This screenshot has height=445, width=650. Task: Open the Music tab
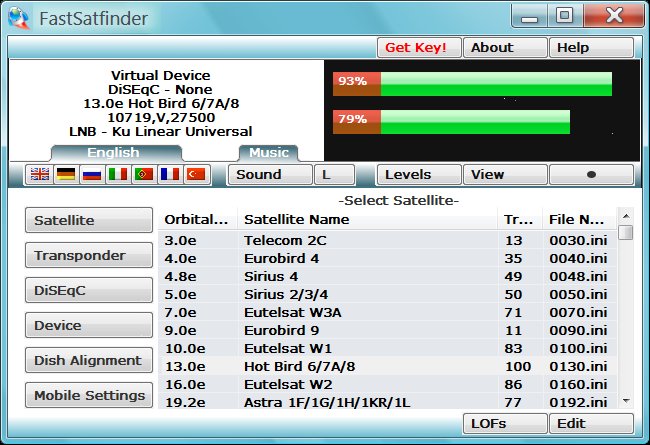coord(269,153)
